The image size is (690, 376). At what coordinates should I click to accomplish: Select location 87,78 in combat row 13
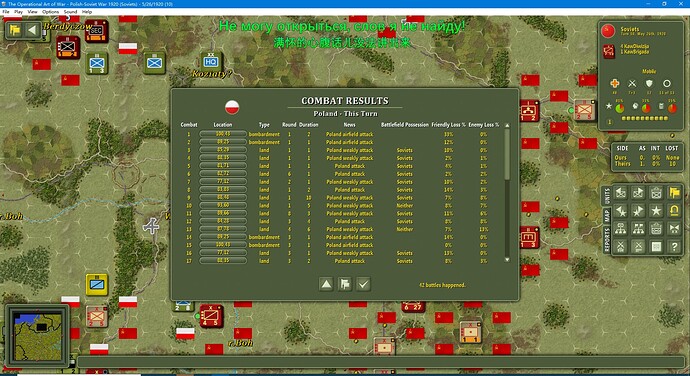pos(223,229)
